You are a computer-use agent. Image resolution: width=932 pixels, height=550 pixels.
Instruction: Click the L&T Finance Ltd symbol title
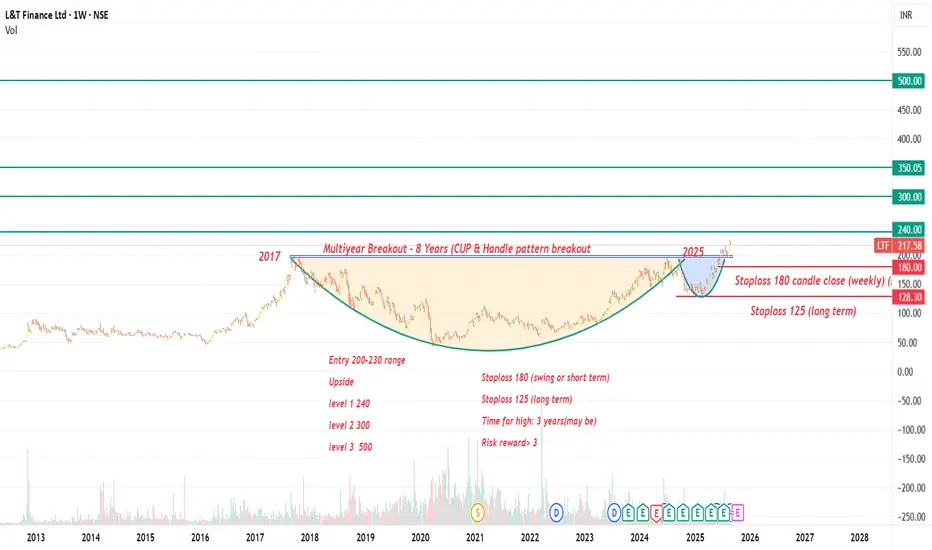click(x=57, y=15)
